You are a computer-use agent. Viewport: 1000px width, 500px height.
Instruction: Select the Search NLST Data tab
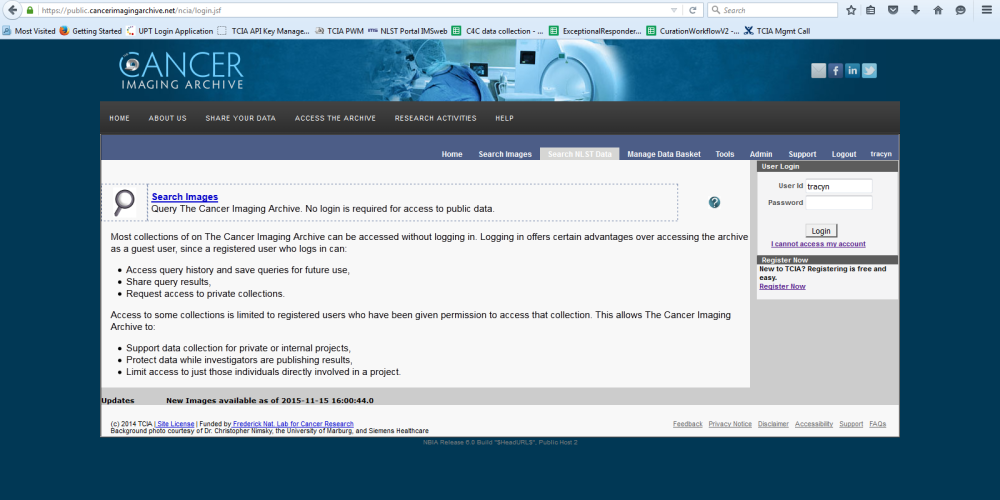pos(580,154)
